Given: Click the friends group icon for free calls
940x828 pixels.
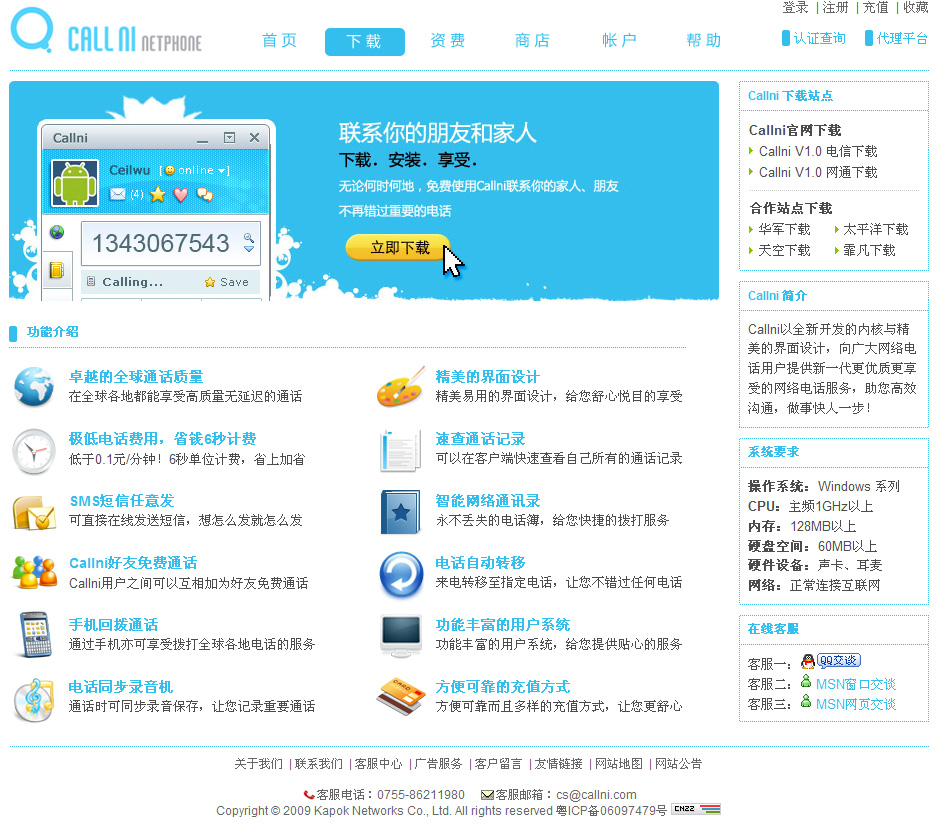Looking at the screenshot, I should [35, 573].
